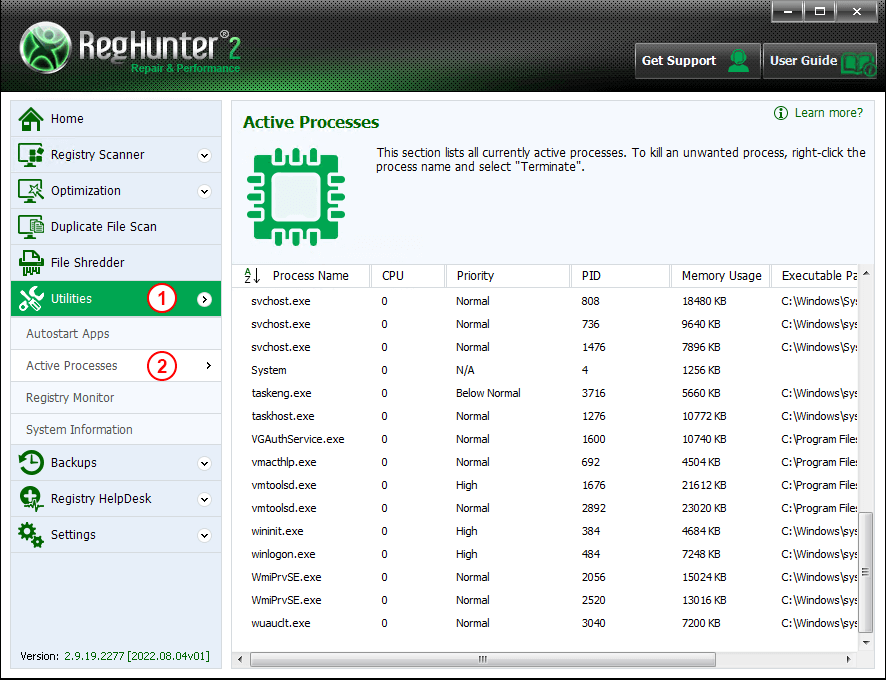Open Registry Monitor submenu item

tap(70, 398)
